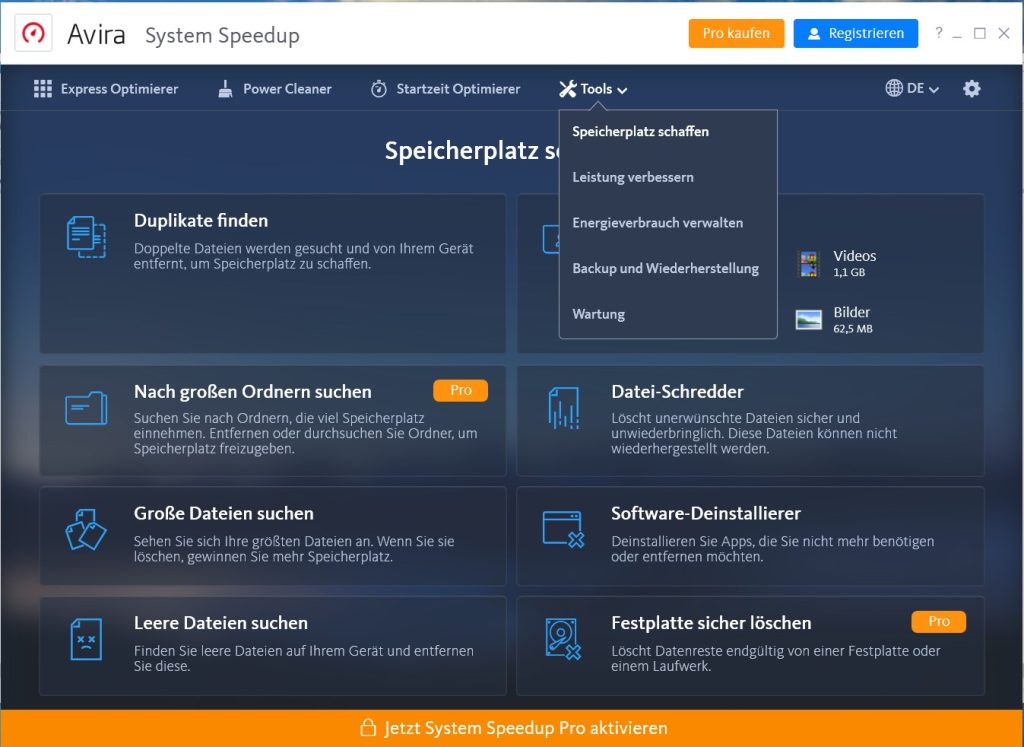Click the Software-Deinstallierer description text
The width and height of the screenshot is (1024, 747).
[x=773, y=548]
